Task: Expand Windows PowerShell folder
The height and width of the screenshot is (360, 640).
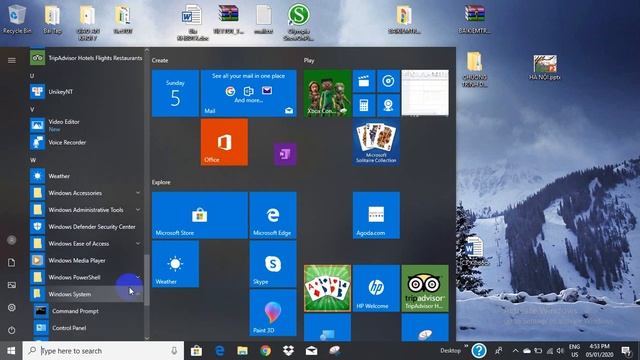Action: 86,277
